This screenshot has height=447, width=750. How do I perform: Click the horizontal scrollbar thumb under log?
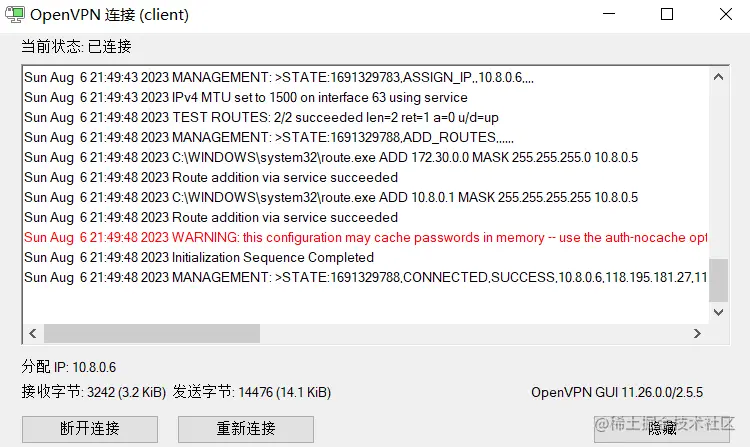[x=152, y=333]
